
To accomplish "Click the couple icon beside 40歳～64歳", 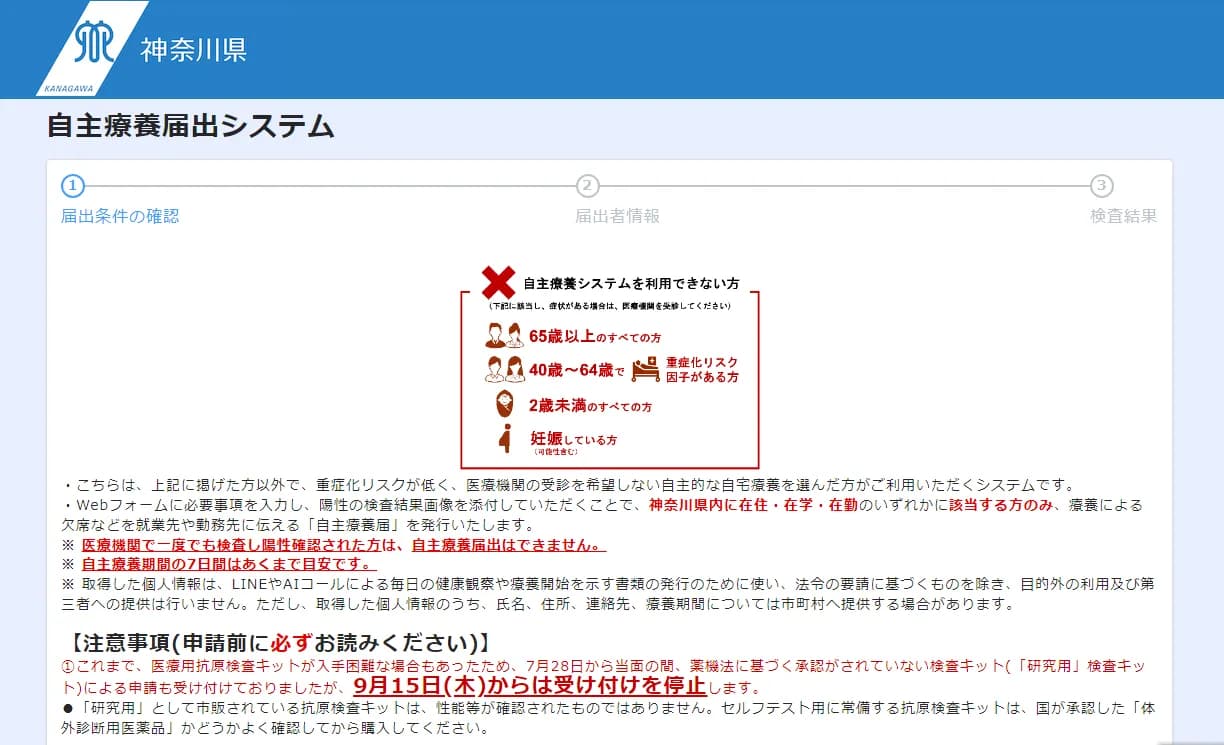I will click(x=505, y=370).
